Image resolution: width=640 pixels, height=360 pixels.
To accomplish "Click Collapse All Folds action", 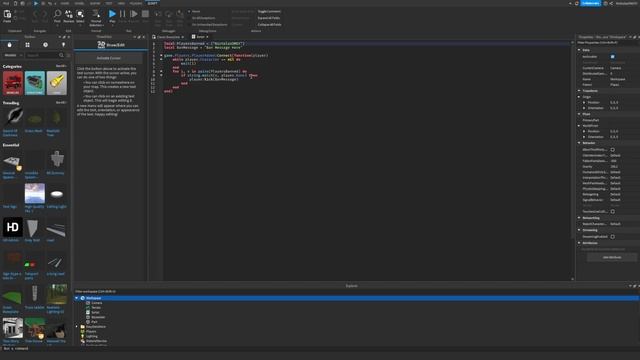I will coord(269,24).
